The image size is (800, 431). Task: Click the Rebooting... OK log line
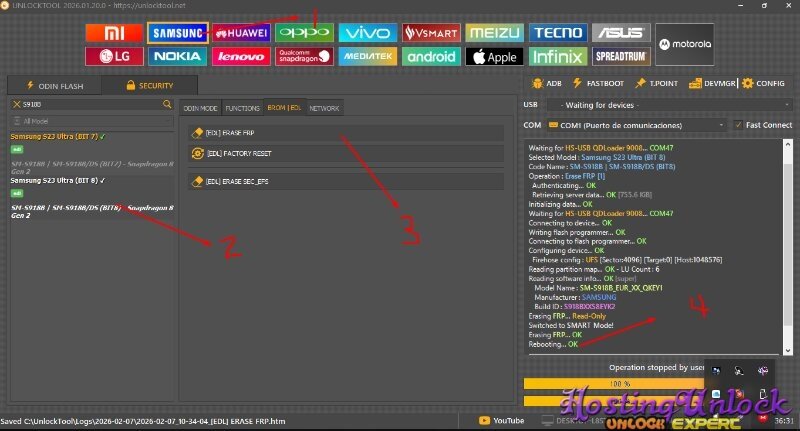pos(553,344)
